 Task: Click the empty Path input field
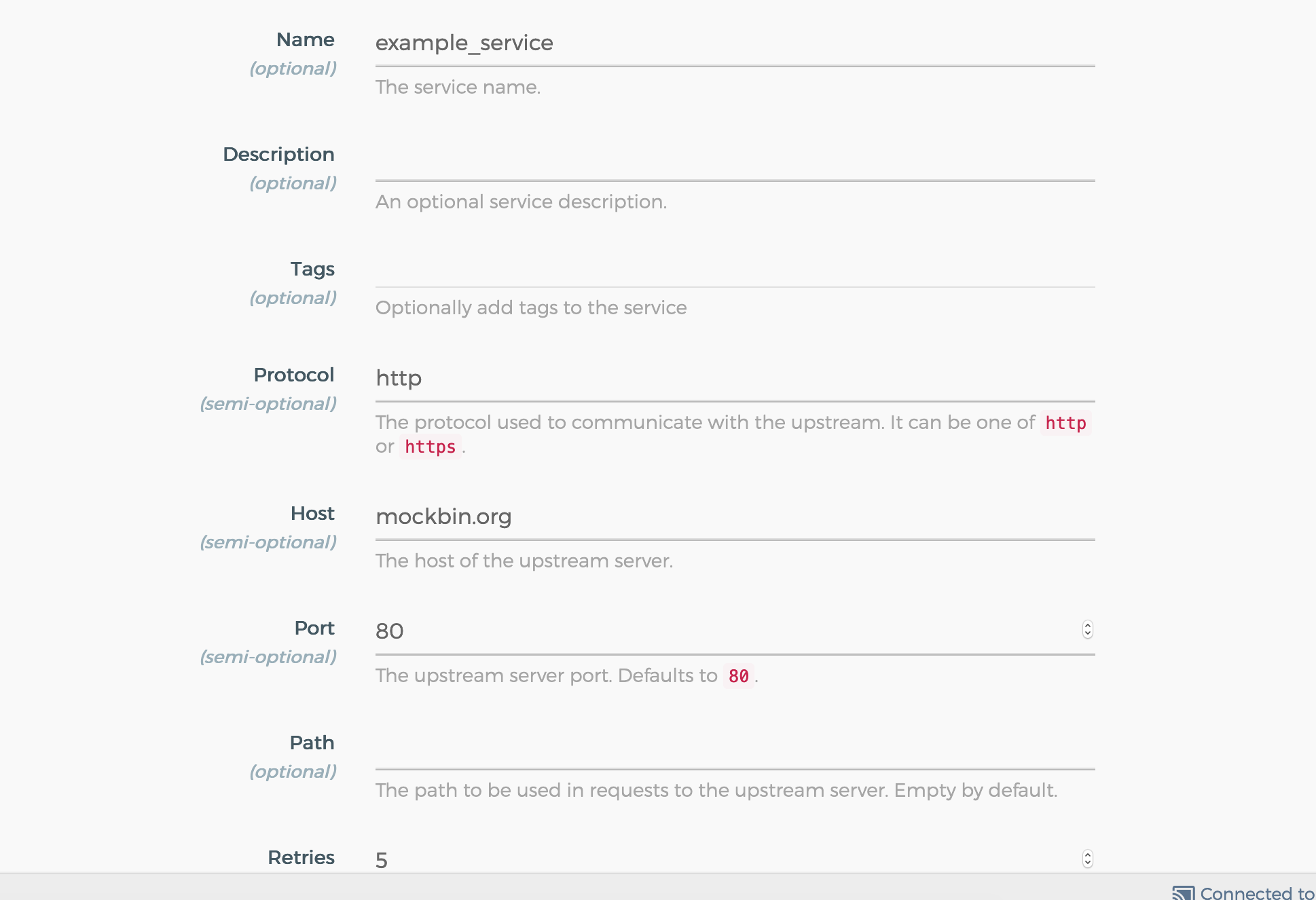click(x=735, y=746)
